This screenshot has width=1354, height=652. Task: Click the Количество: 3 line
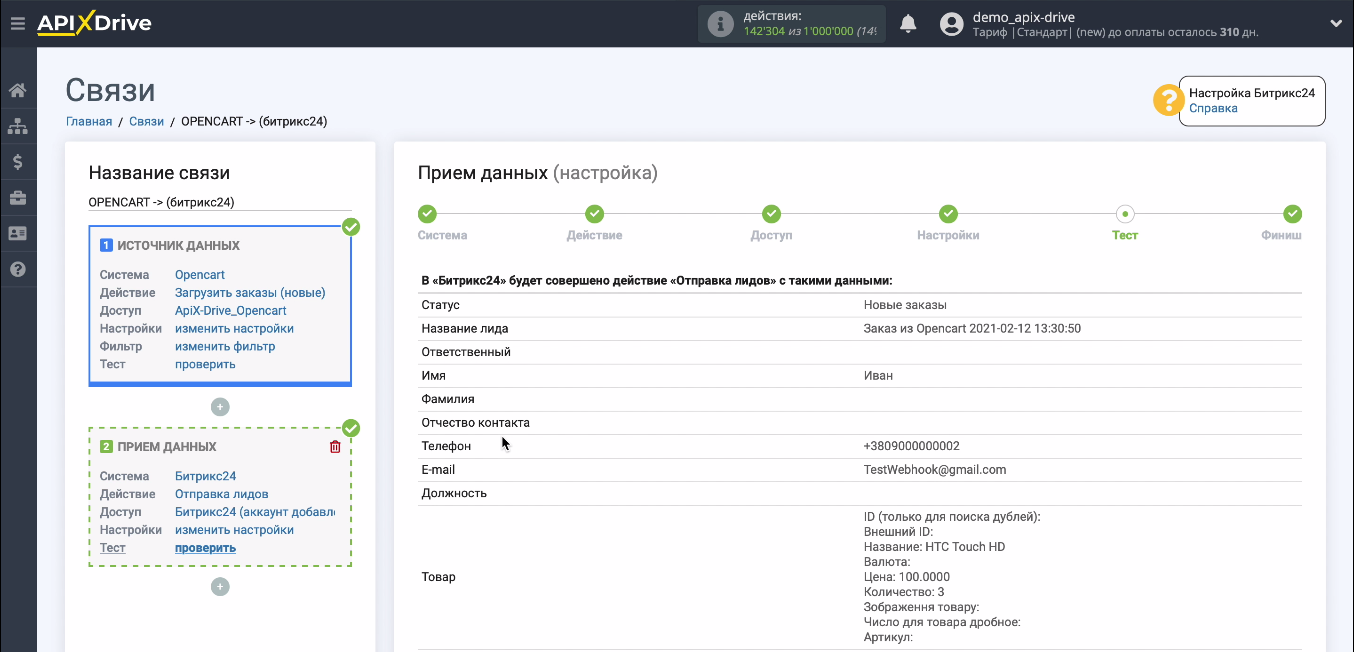[904, 592]
